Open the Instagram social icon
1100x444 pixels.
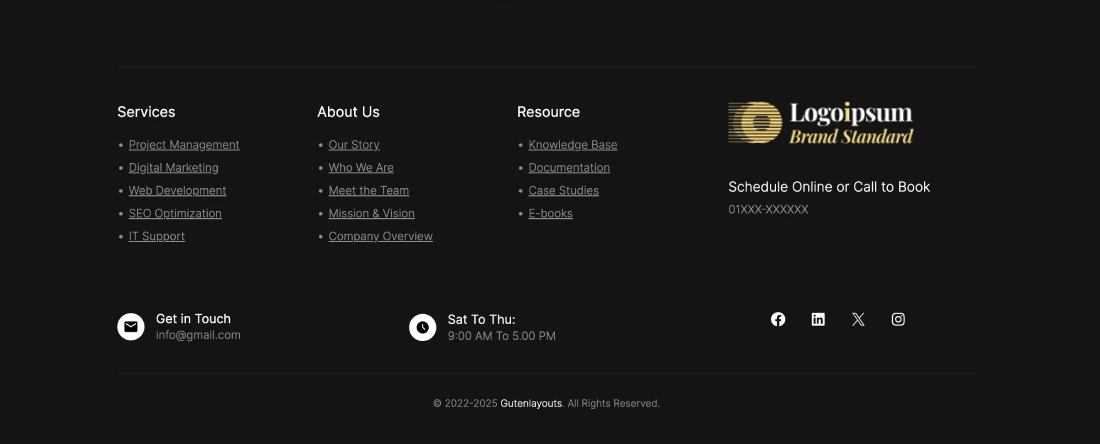pyautogui.click(x=898, y=319)
